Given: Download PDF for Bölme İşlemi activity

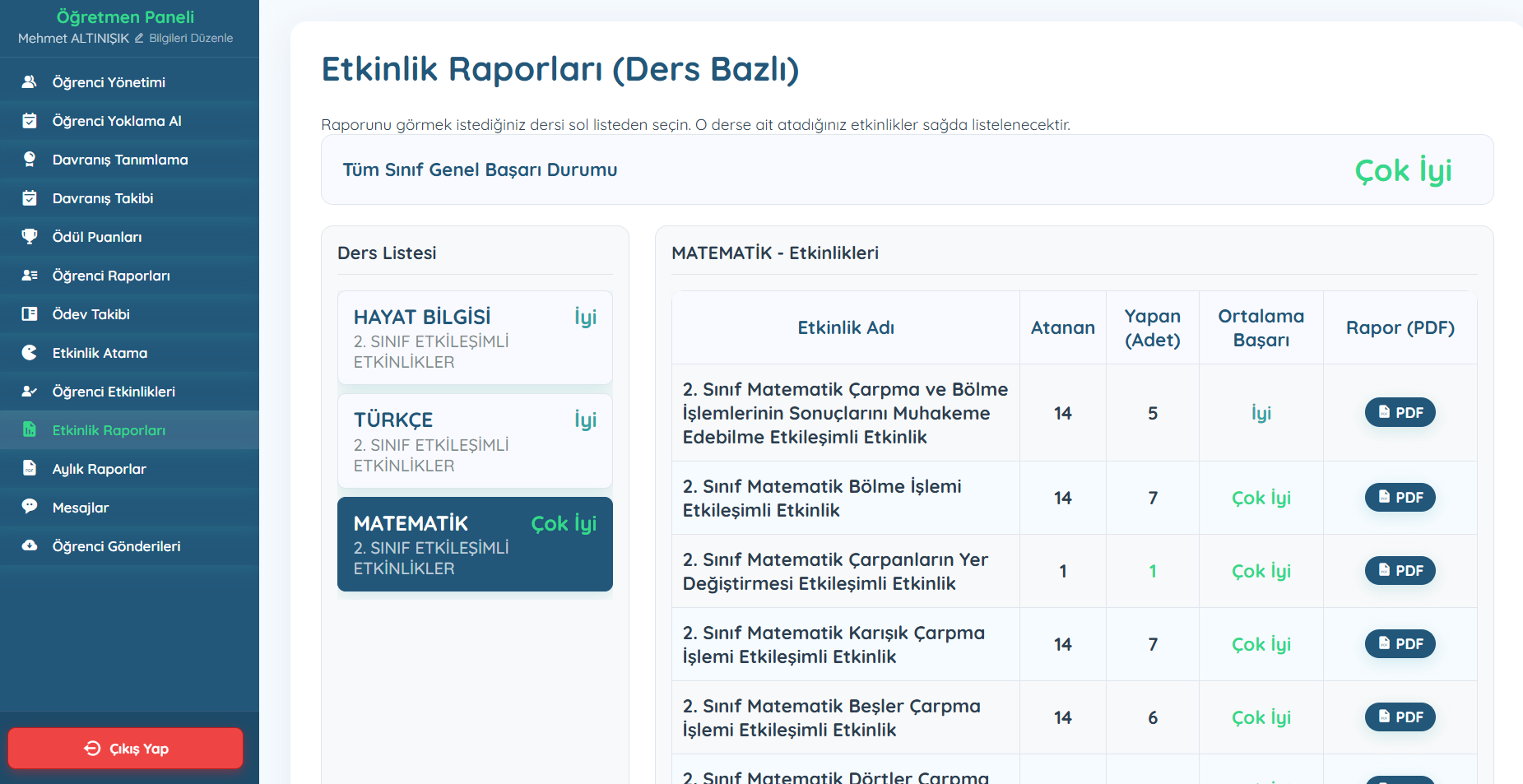Looking at the screenshot, I should (1400, 498).
